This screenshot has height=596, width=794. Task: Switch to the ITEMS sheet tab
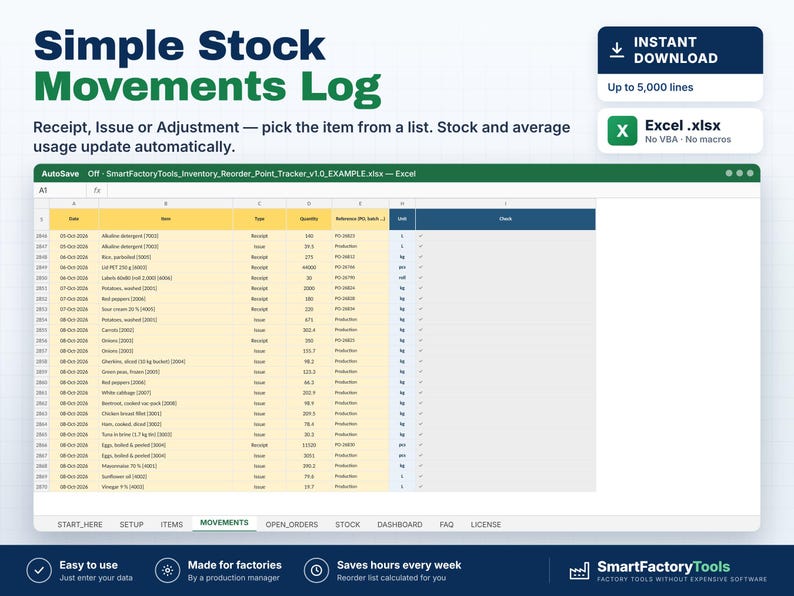(x=172, y=525)
